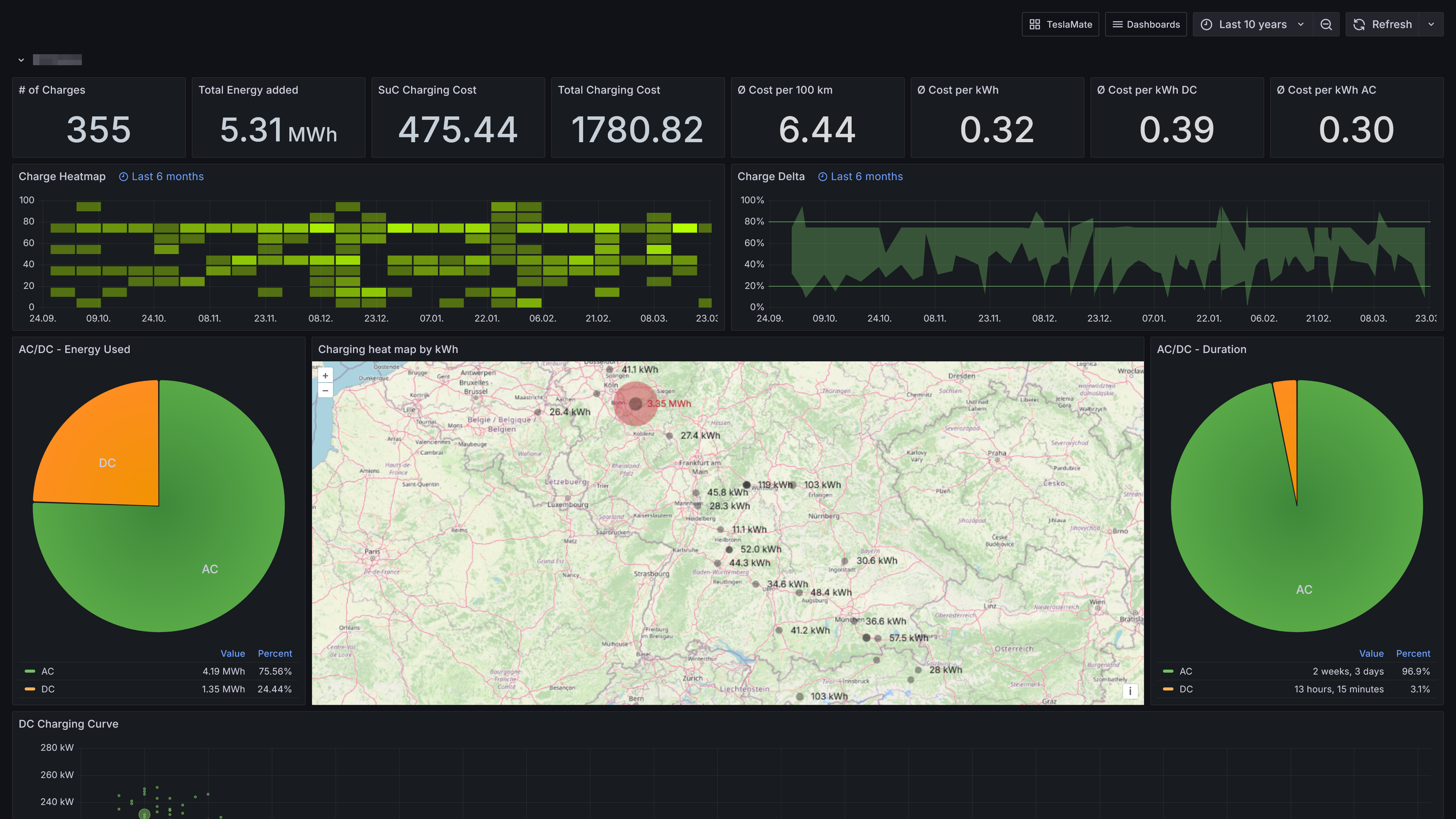The width and height of the screenshot is (1456, 819).
Task: Toggle DC series in Energy Used legend
Action: tap(48, 689)
